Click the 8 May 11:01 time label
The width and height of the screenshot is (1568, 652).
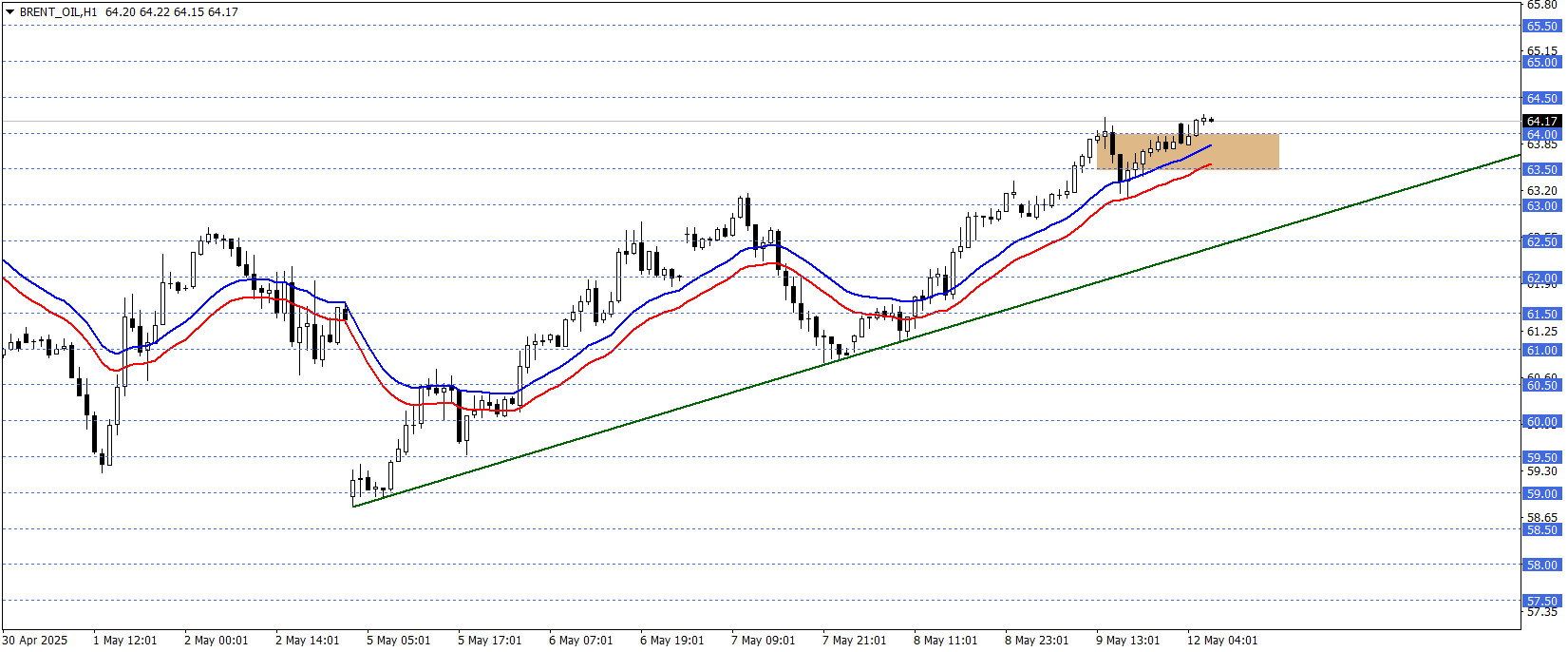(946, 640)
